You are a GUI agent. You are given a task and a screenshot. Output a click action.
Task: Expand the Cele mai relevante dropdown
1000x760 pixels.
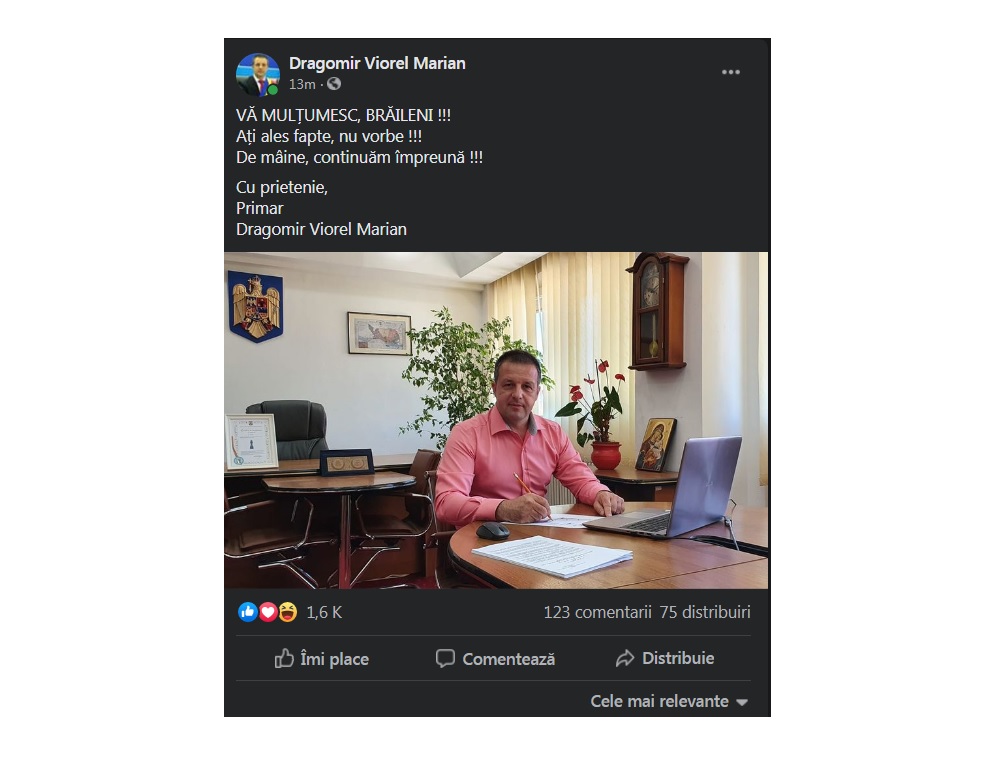click(669, 701)
